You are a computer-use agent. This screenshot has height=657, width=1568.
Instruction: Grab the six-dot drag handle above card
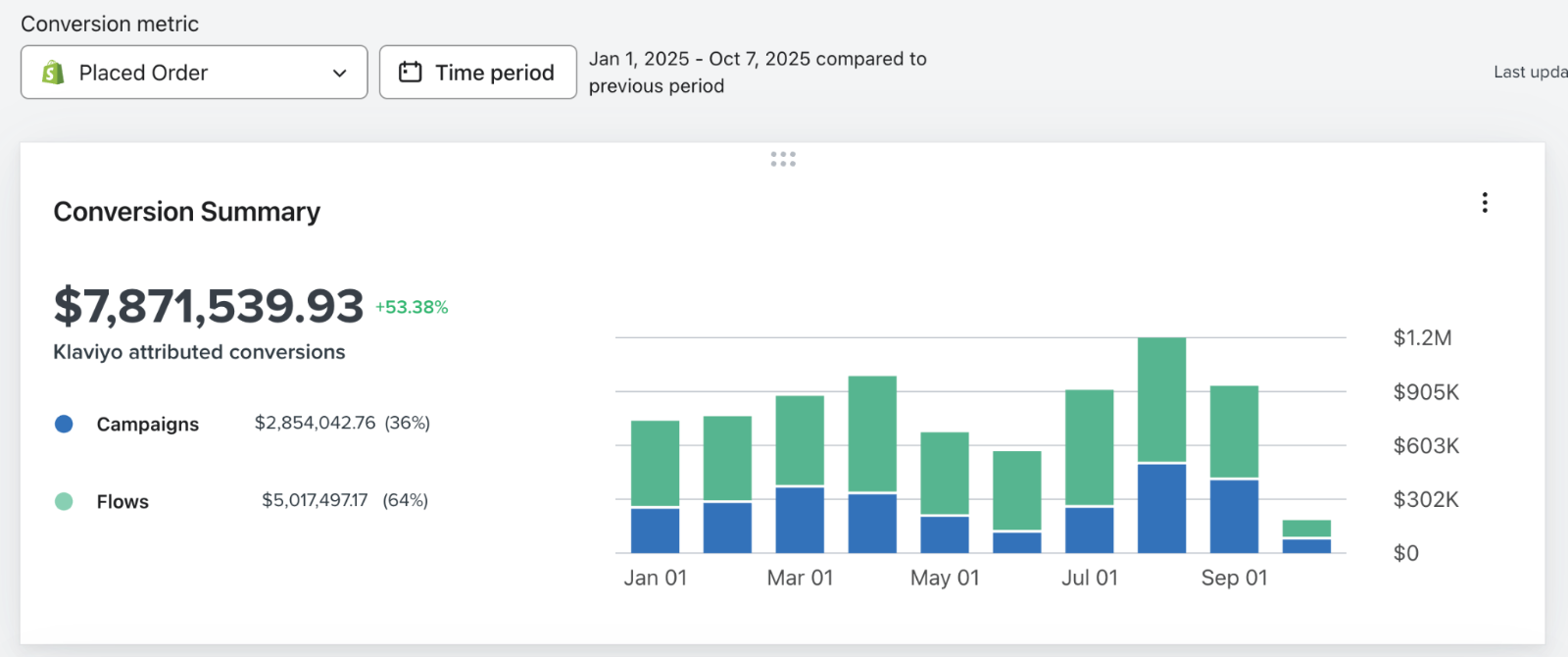[783, 159]
